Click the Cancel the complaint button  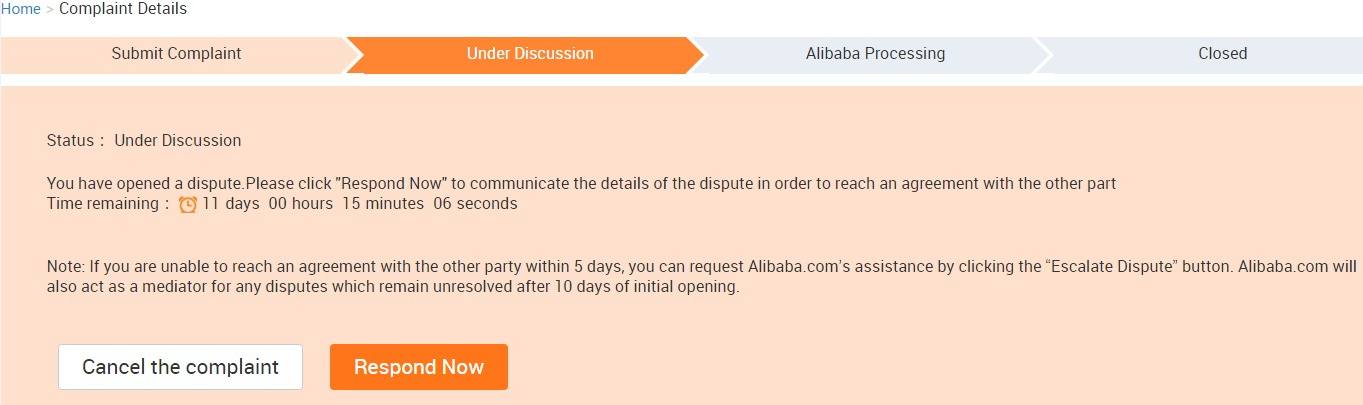(x=180, y=367)
